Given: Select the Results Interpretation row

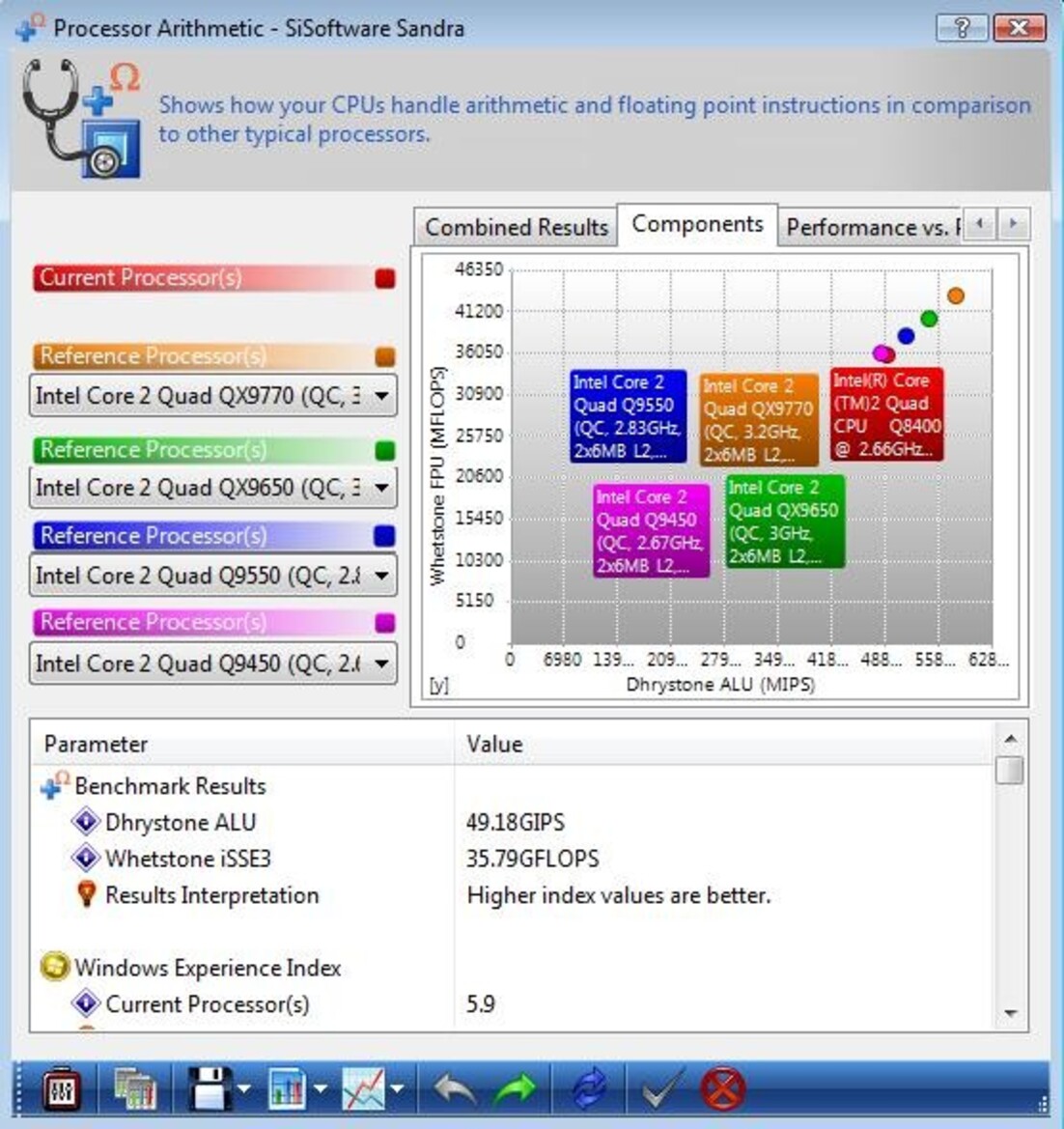Looking at the screenshot, I should pos(513,895).
